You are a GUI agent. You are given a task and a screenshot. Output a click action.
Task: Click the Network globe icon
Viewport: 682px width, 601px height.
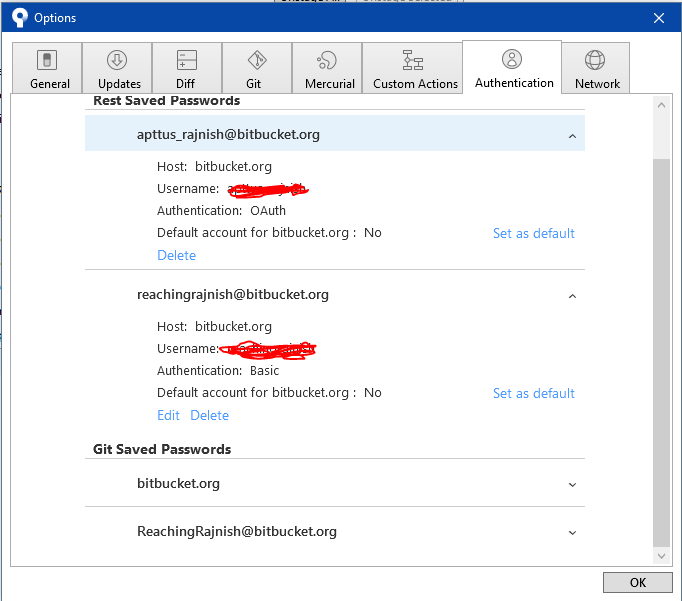click(x=595, y=60)
